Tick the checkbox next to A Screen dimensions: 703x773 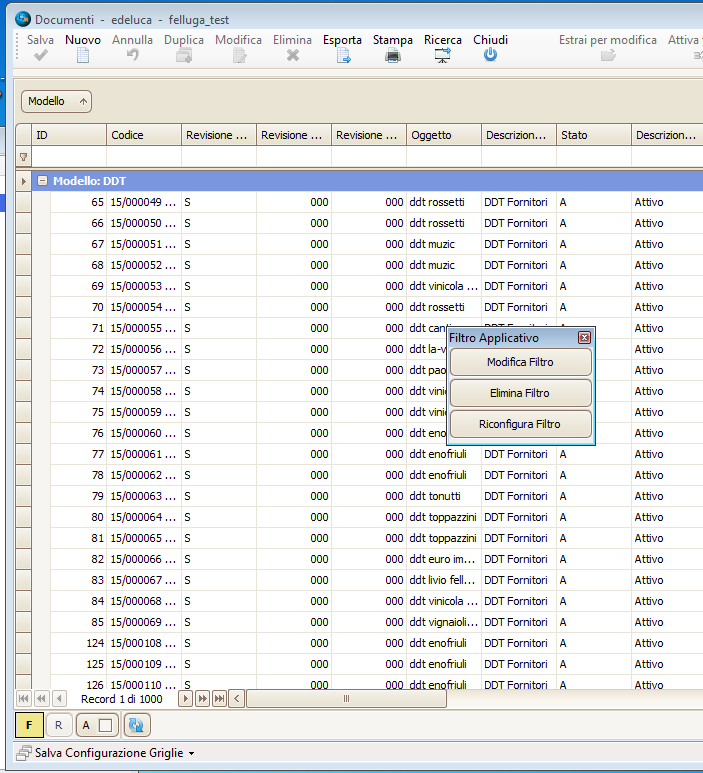(x=105, y=725)
